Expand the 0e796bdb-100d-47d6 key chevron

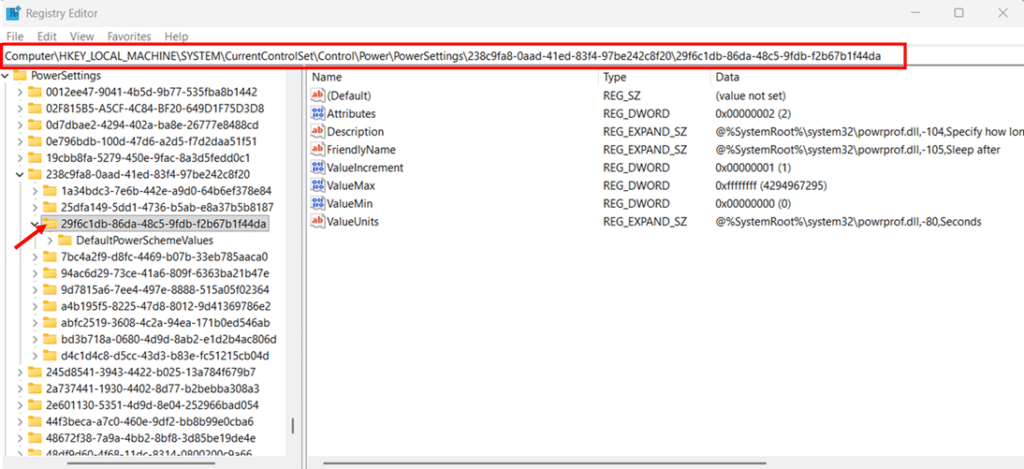point(20,142)
